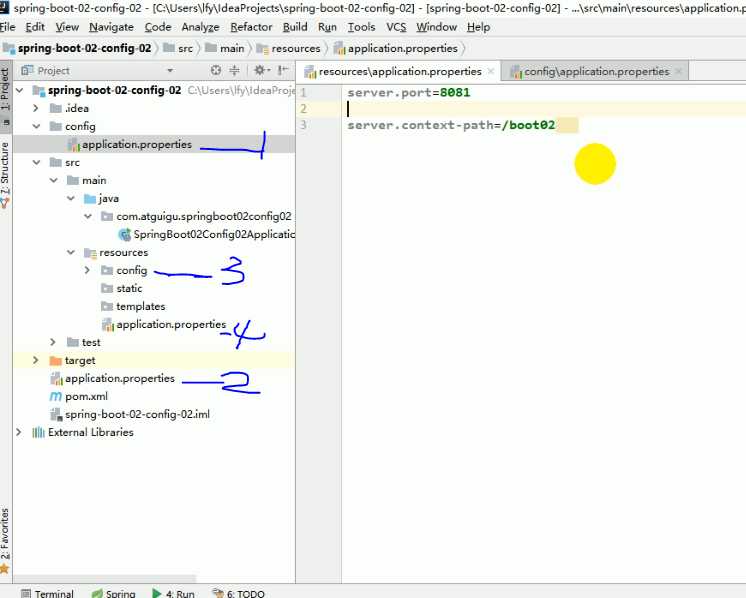Expand the test folder

[53, 343]
